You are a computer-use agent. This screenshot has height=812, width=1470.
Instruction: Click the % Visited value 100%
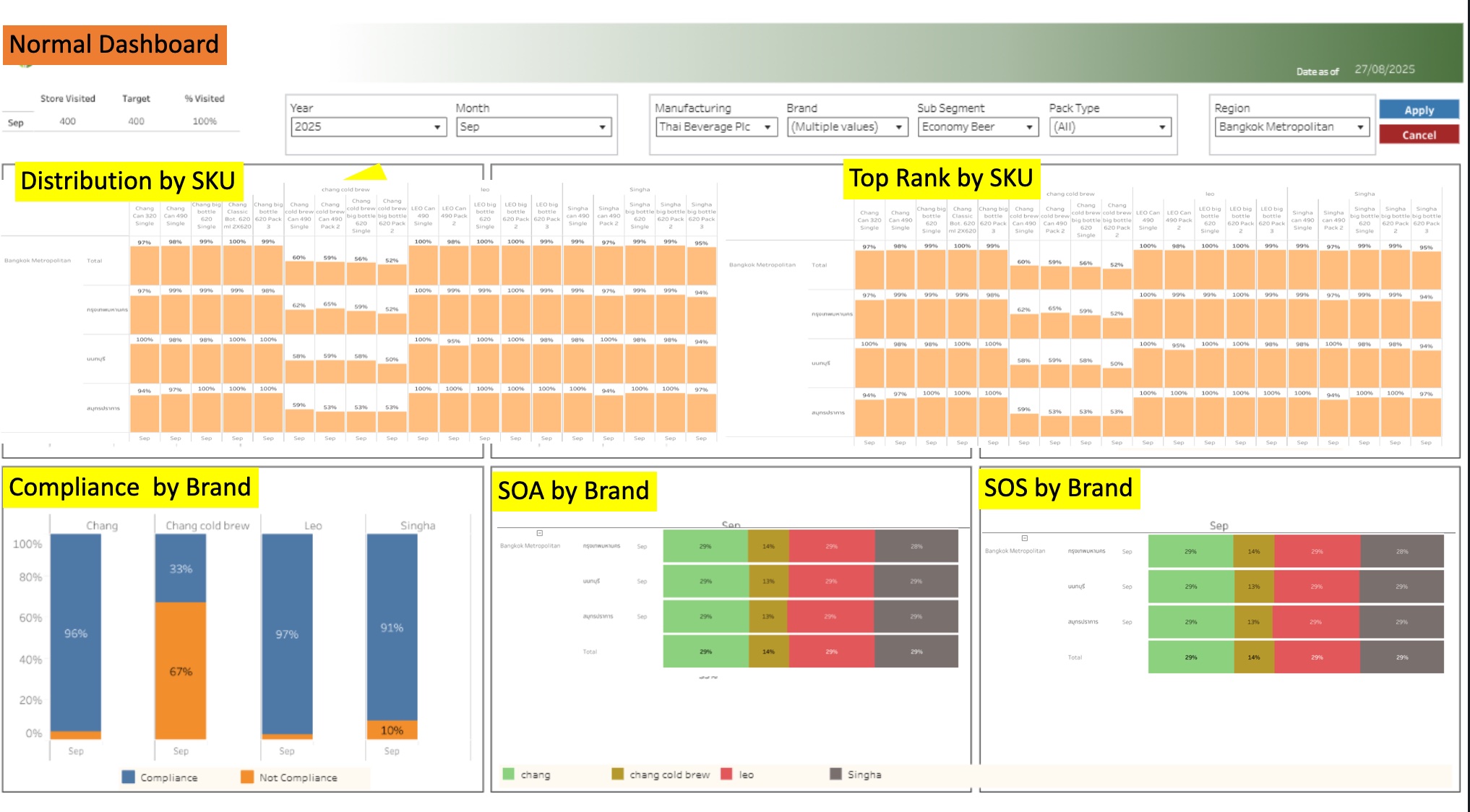[x=205, y=121]
